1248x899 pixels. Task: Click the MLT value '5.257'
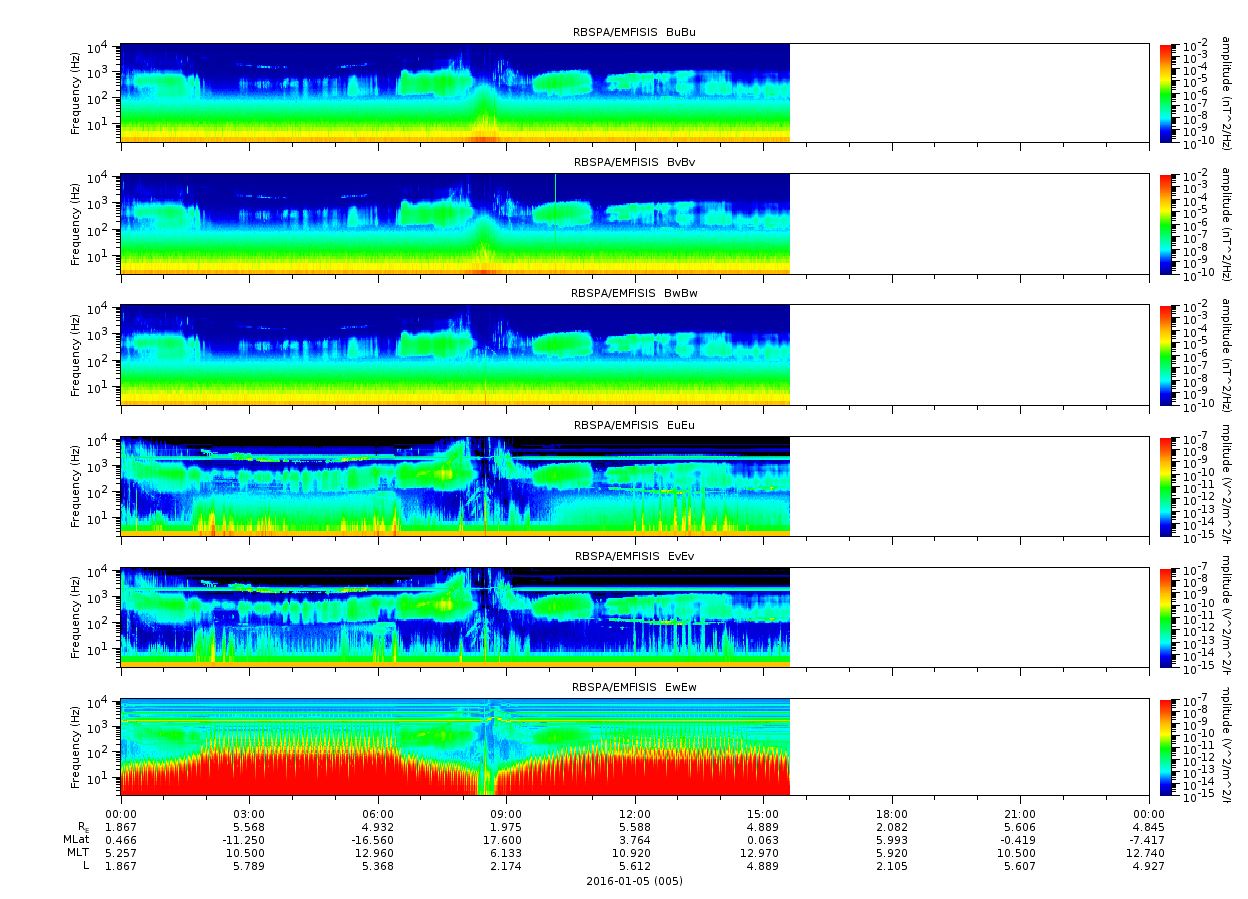121,852
